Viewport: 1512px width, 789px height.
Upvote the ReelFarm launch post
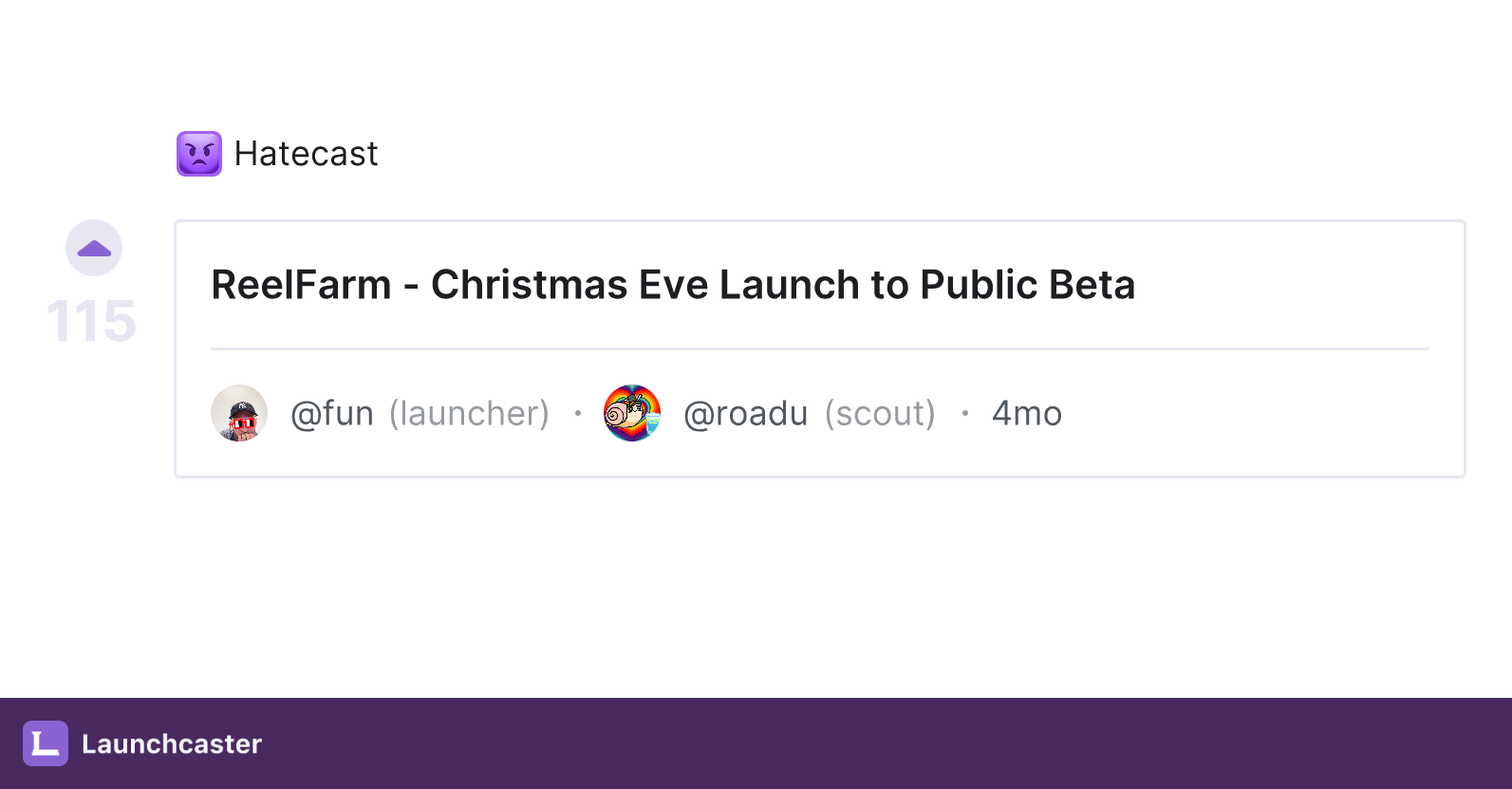(94, 248)
